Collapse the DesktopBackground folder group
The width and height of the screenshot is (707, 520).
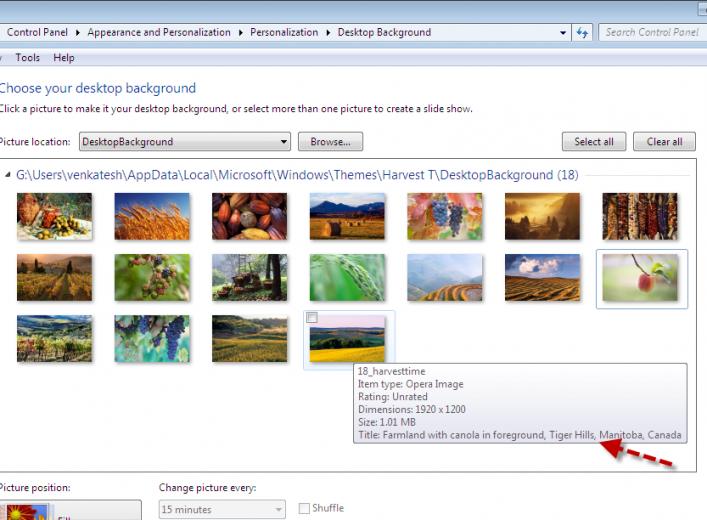(x=8, y=175)
